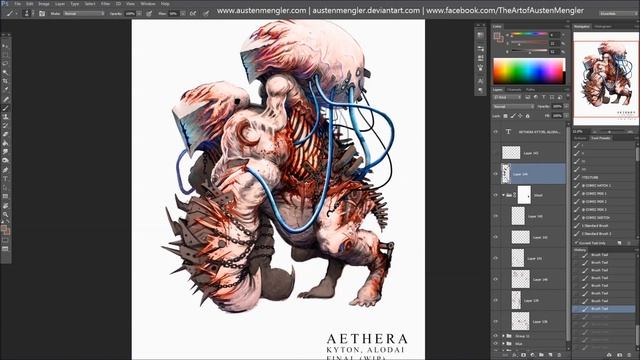Select the Lasso tool
The image size is (640, 360).
[5, 64]
